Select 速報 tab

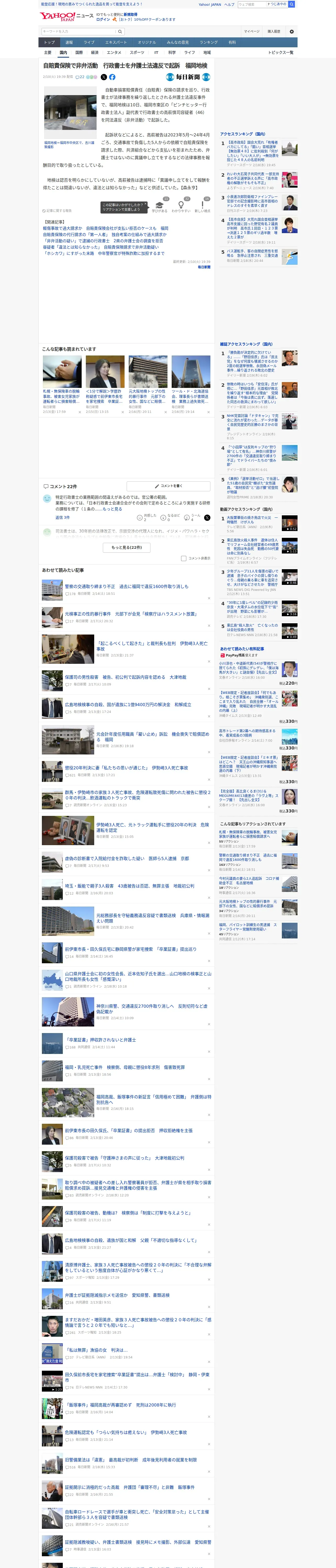pyautogui.click(x=69, y=42)
